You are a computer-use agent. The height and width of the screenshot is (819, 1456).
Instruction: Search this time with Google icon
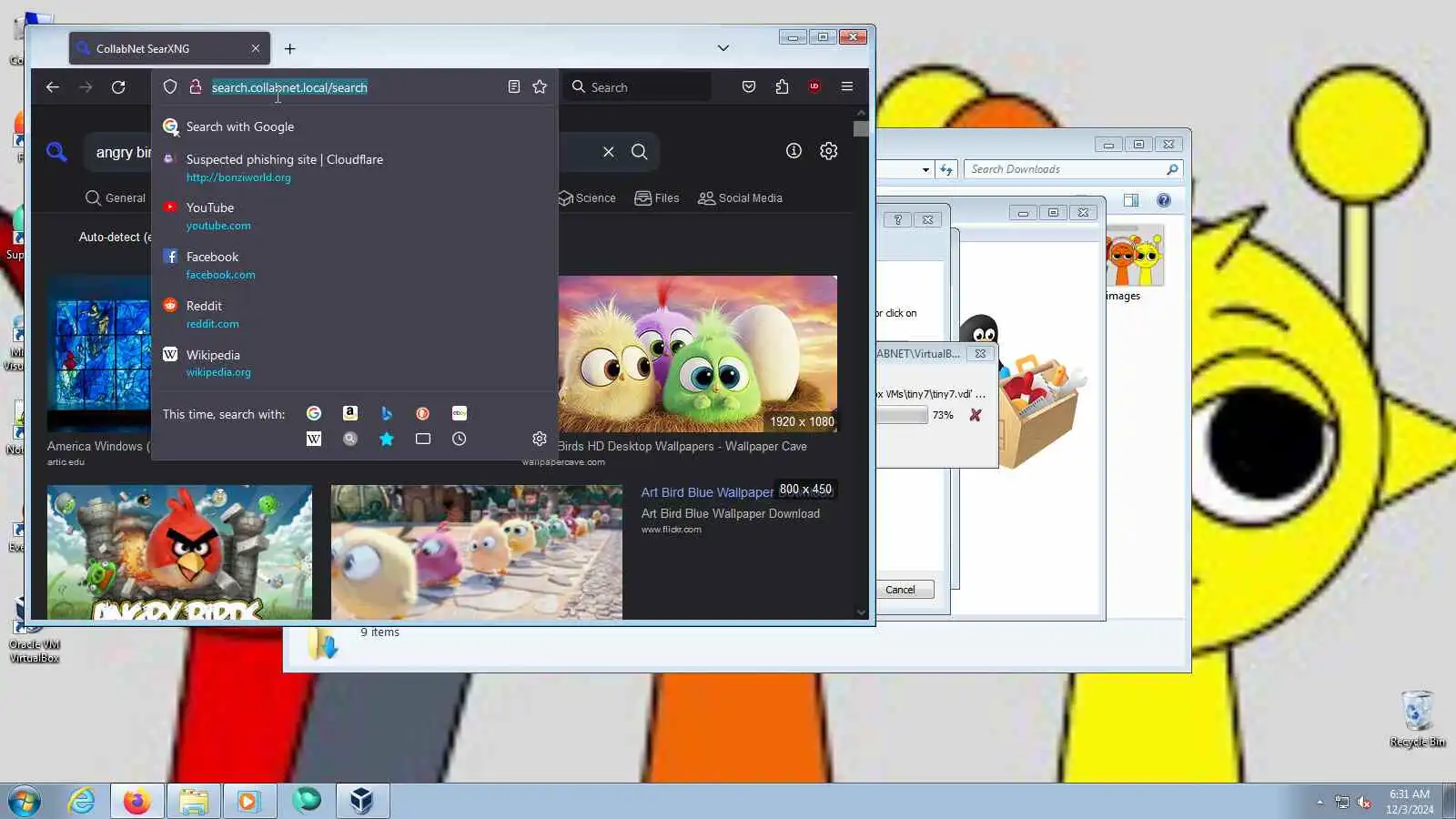pos(314,413)
